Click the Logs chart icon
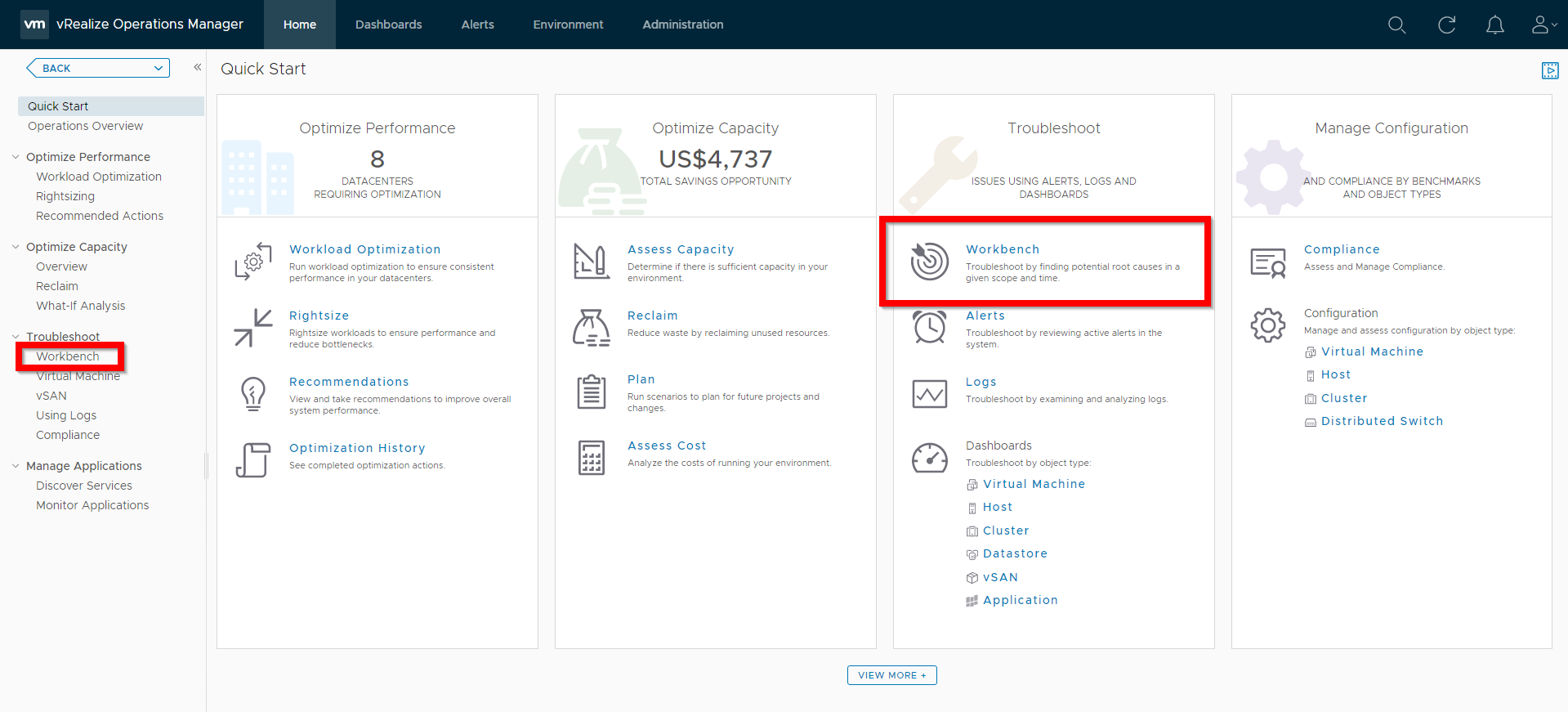 coord(930,394)
